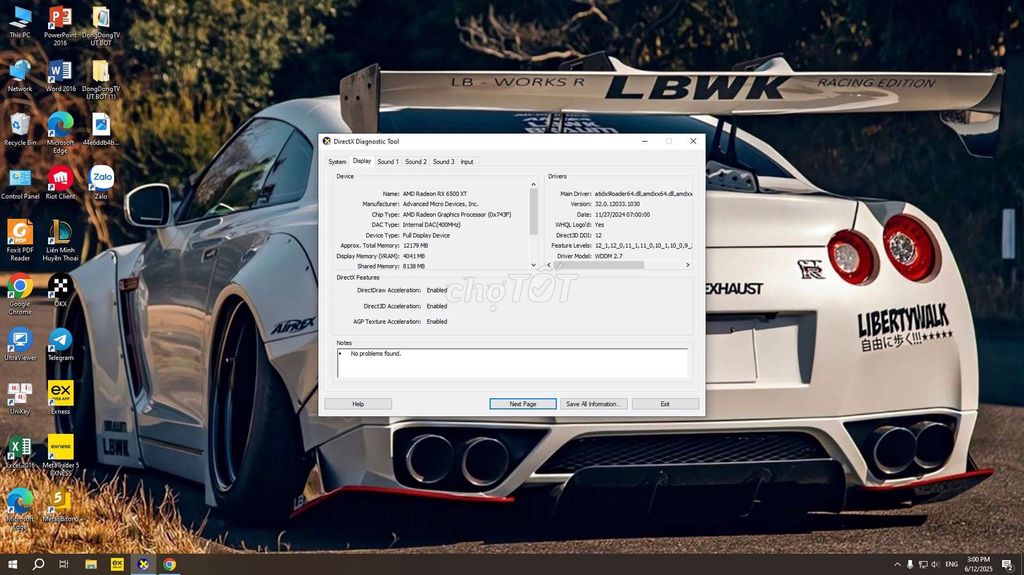The height and width of the screenshot is (575, 1024).
Task: Click Drivers panel scroll-left arrow
Action: coord(549,265)
